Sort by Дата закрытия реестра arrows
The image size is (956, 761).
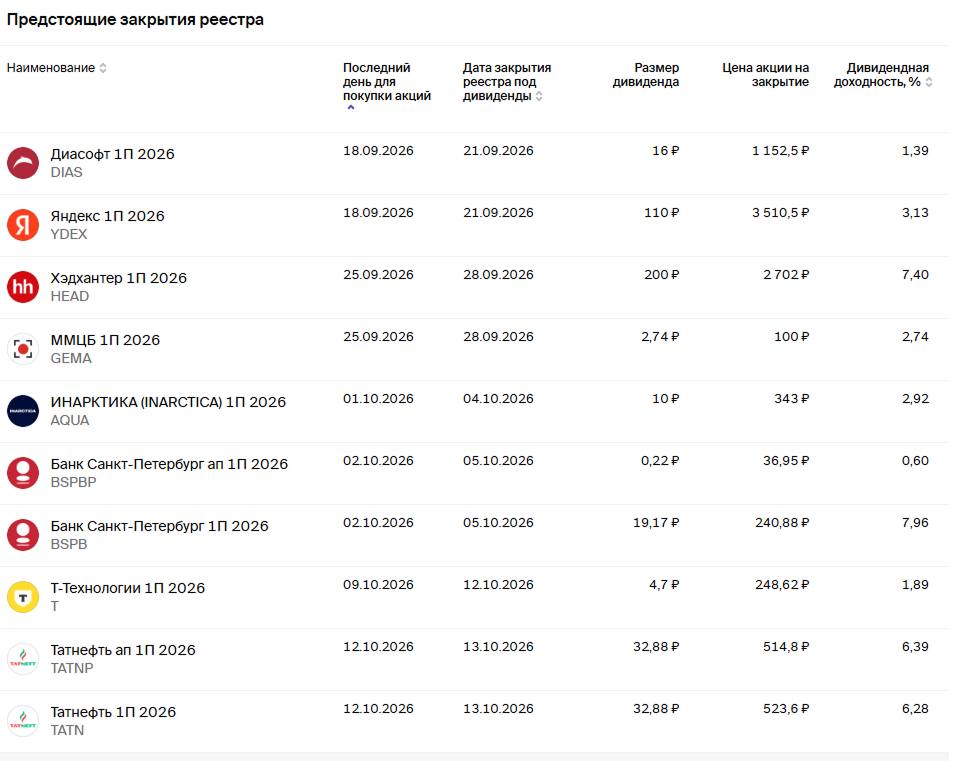click(x=539, y=96)
